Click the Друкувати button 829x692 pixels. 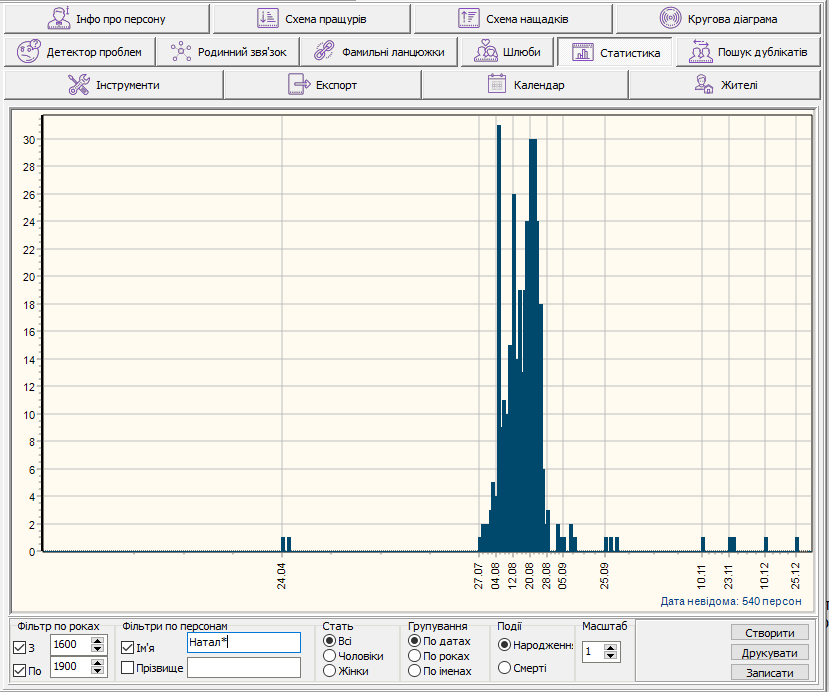[x=769, y=652]
